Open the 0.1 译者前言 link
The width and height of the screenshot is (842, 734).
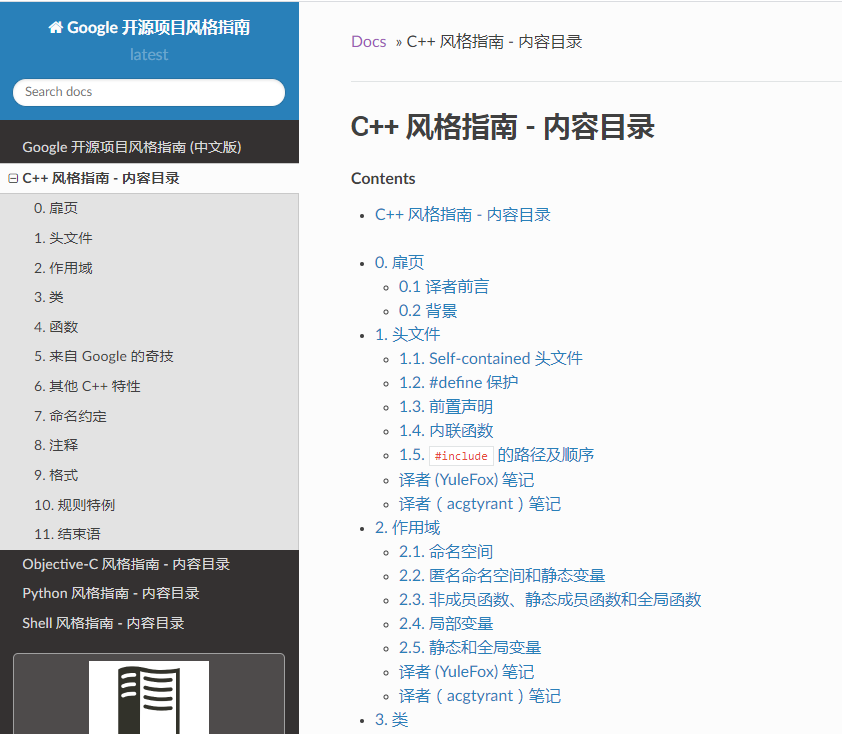tap(442, 286)
